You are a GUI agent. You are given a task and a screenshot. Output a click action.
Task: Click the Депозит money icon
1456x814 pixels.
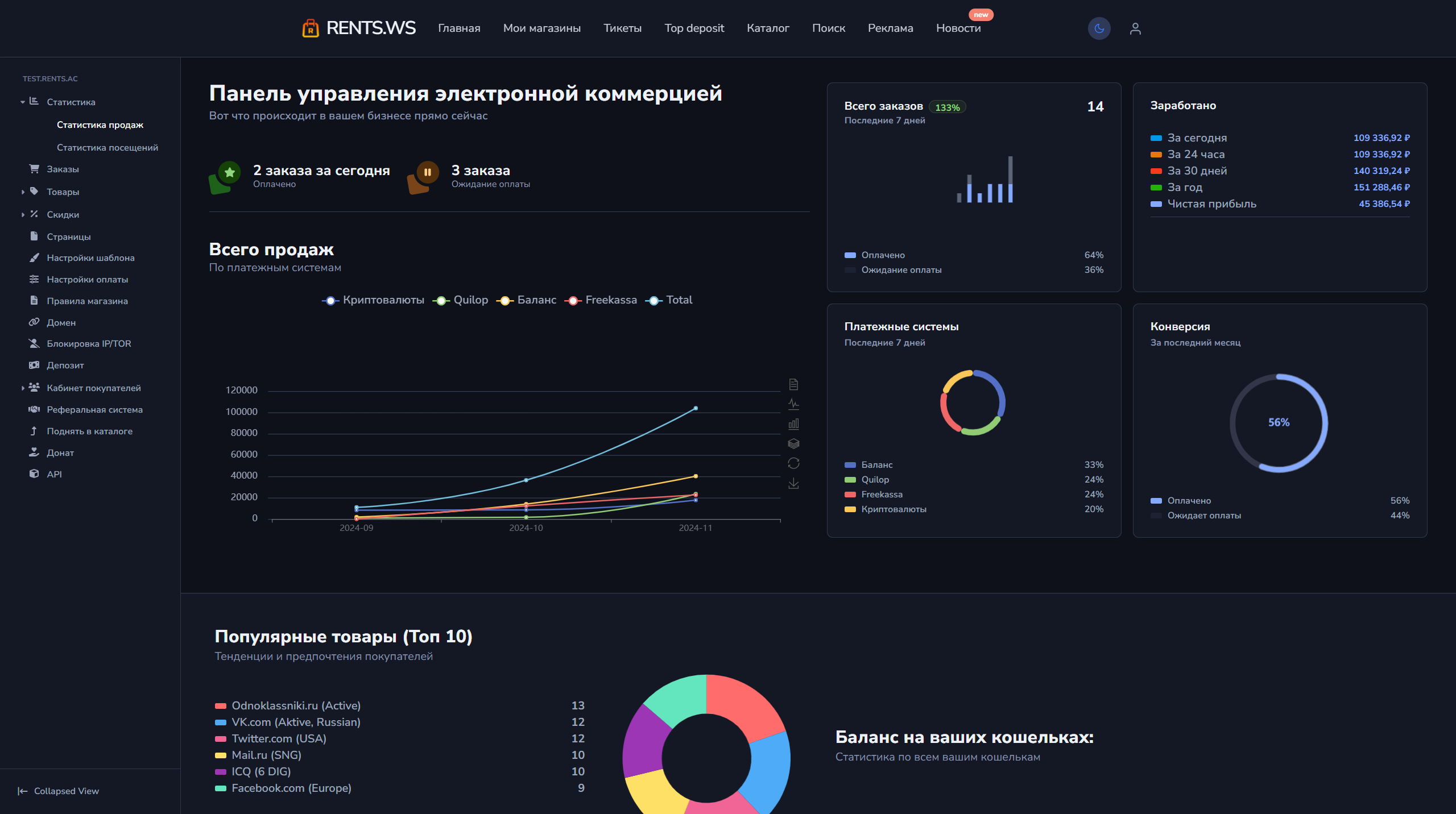pos(34,365)
